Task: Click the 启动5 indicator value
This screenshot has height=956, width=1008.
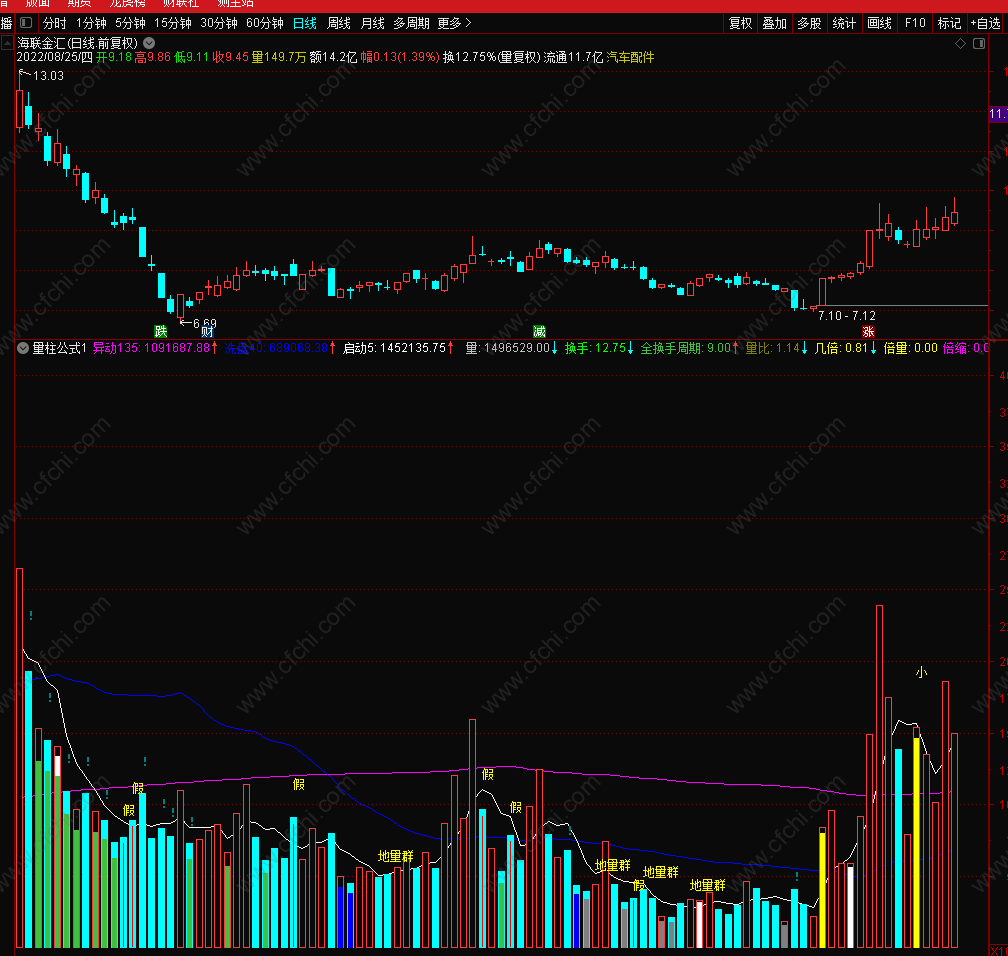Action: pyautogui.click(x=399, y=348)
